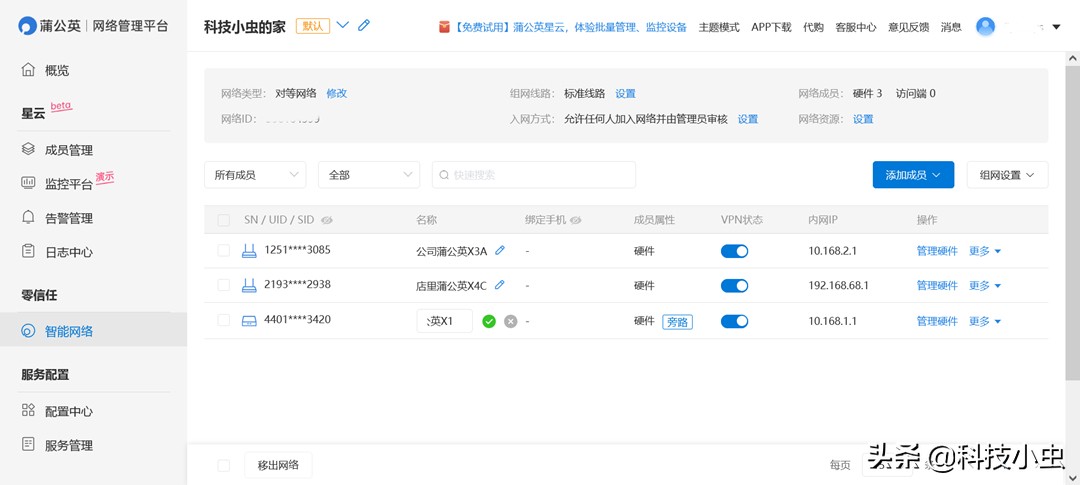Image resolution: width=1080 pixels, height=485 pixels.
Task: Open 意见反馈 in top bar
Action: coord(908,28)
